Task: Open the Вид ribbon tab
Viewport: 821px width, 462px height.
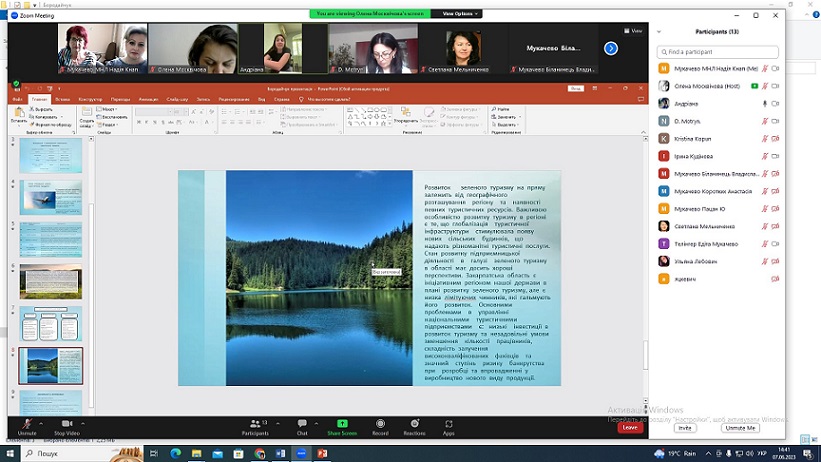Action: coord(261,99)
